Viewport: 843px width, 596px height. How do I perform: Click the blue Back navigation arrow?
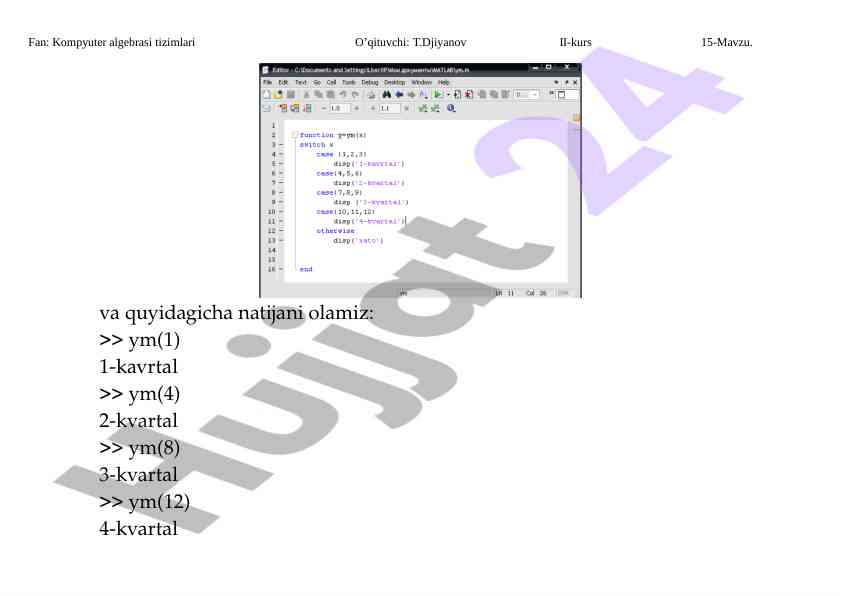click(398, 94)
